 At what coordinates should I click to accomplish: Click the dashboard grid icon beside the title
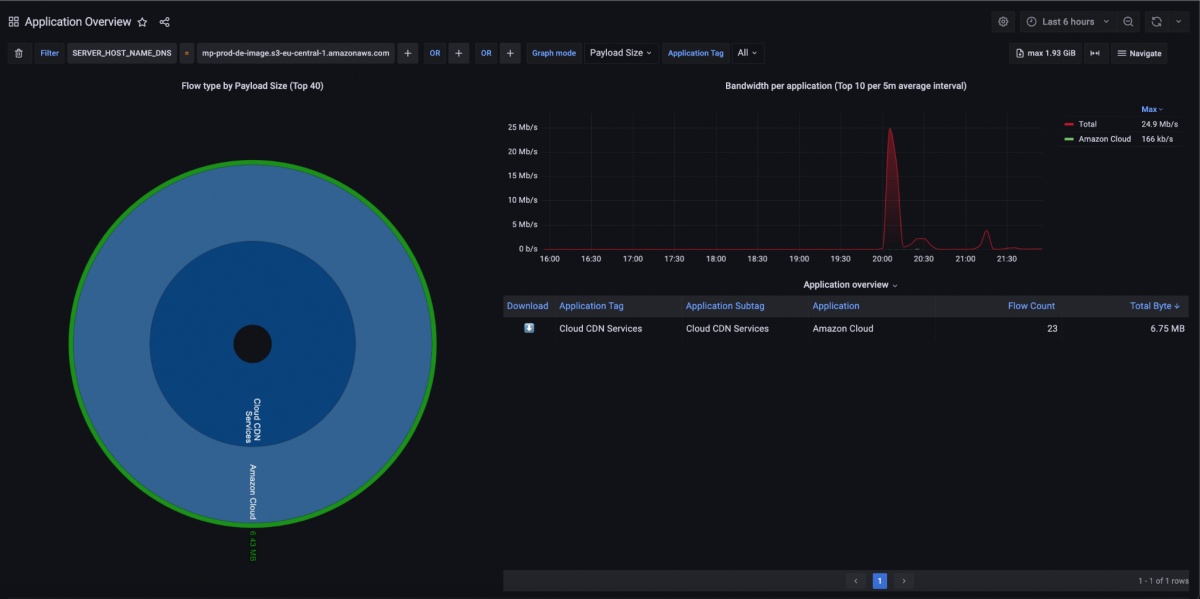14,22
